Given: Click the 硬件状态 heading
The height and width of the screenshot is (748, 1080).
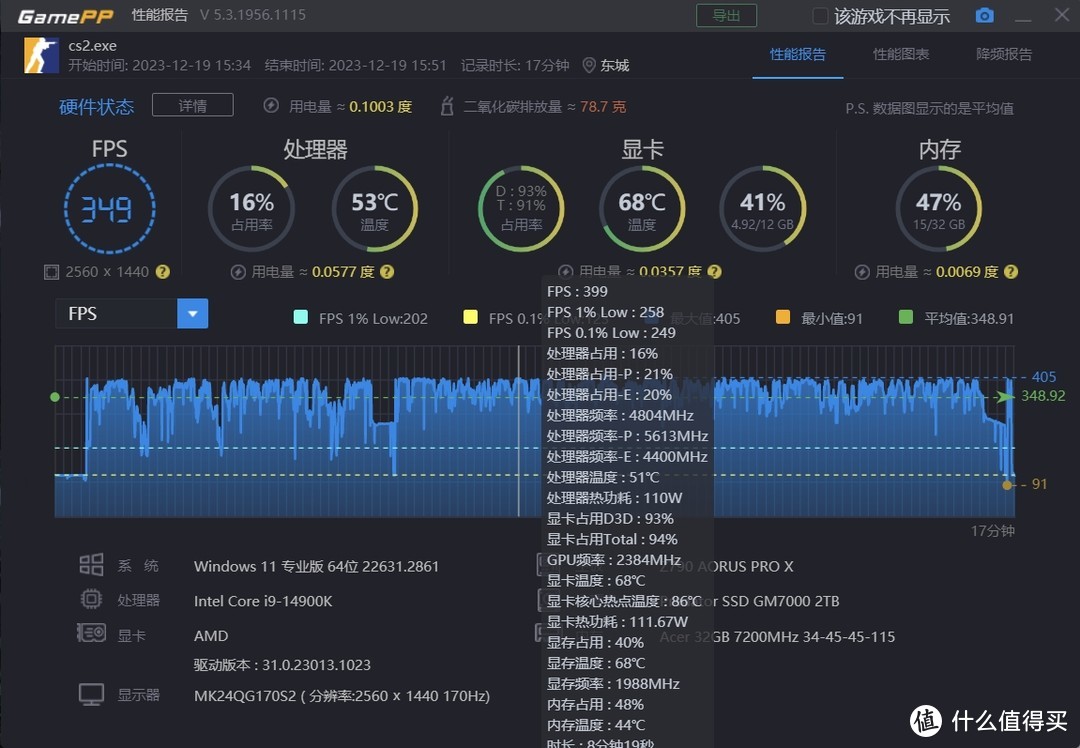Looking at the screenshot, I should 96,107.
